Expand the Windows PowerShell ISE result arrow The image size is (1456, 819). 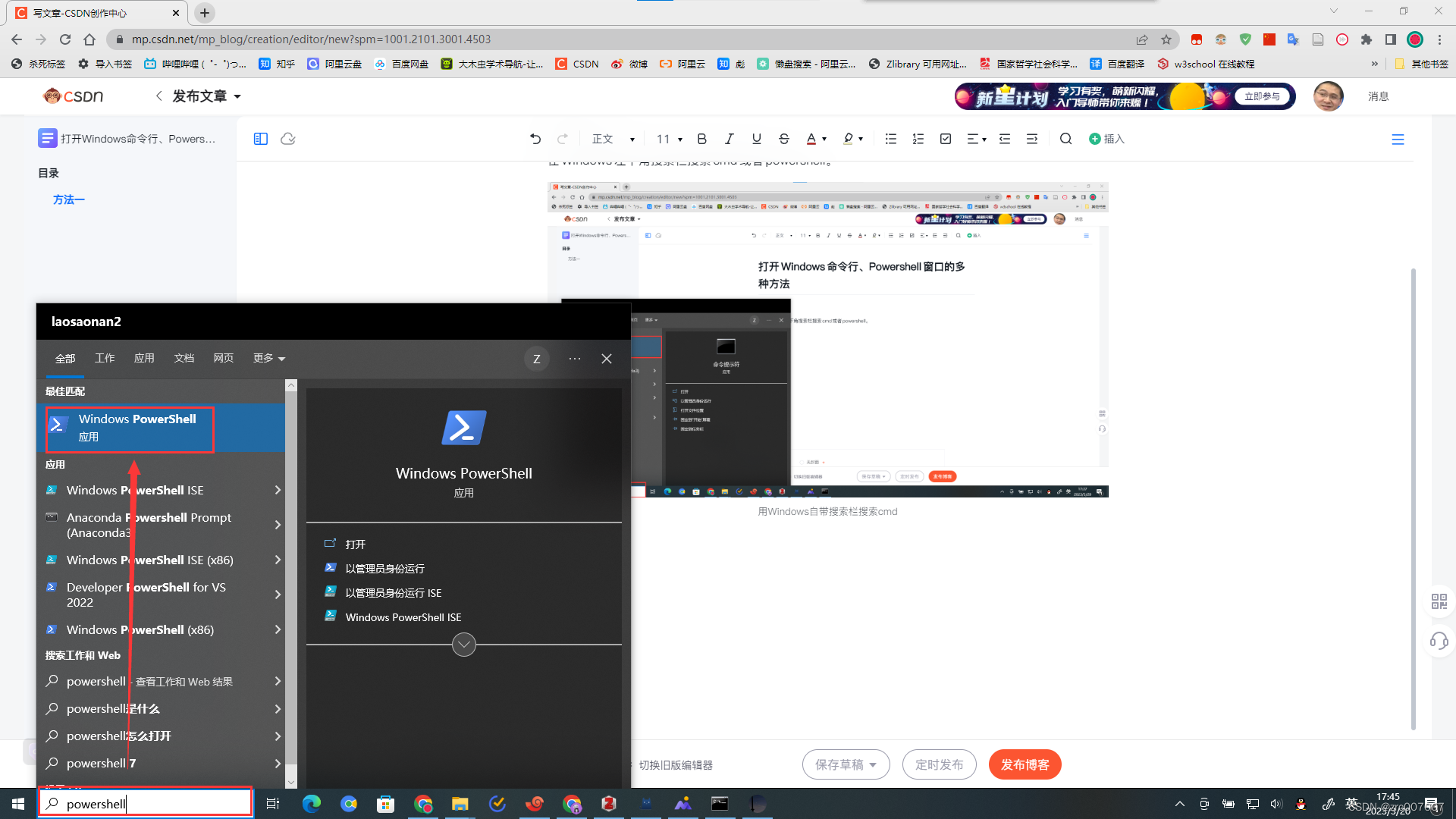coord(278,490)
